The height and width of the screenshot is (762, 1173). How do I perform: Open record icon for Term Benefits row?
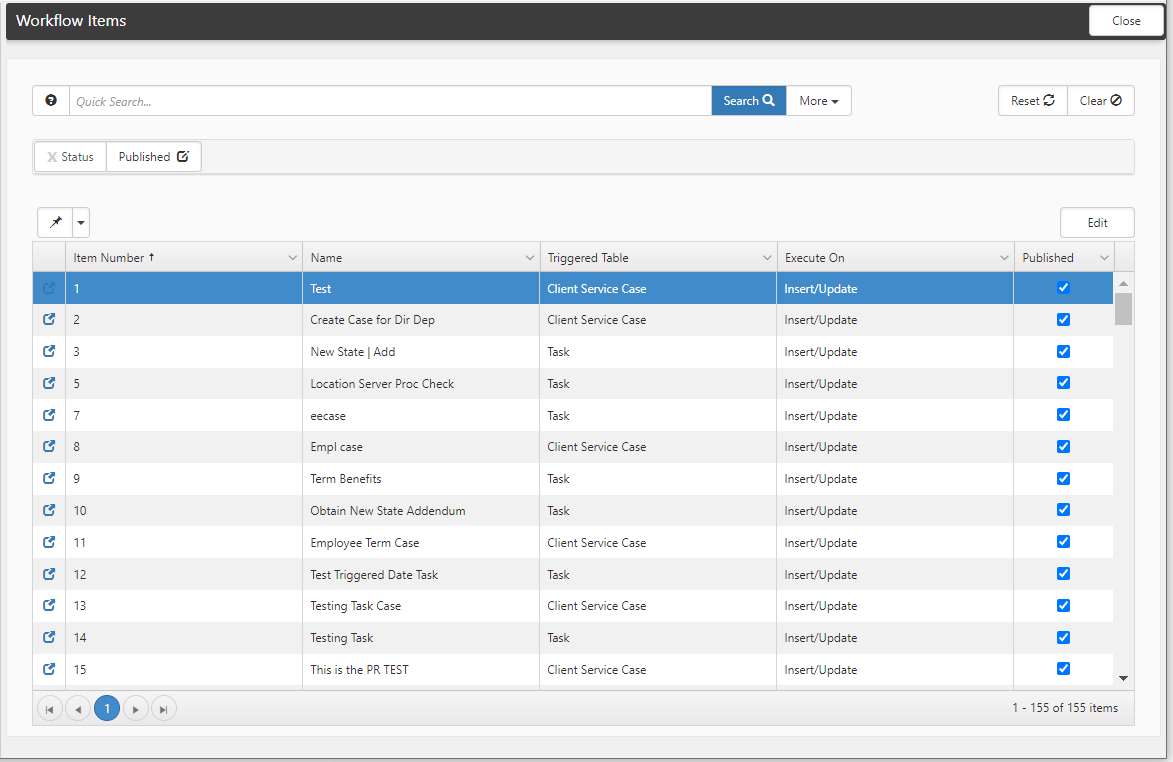coord(49,479)
